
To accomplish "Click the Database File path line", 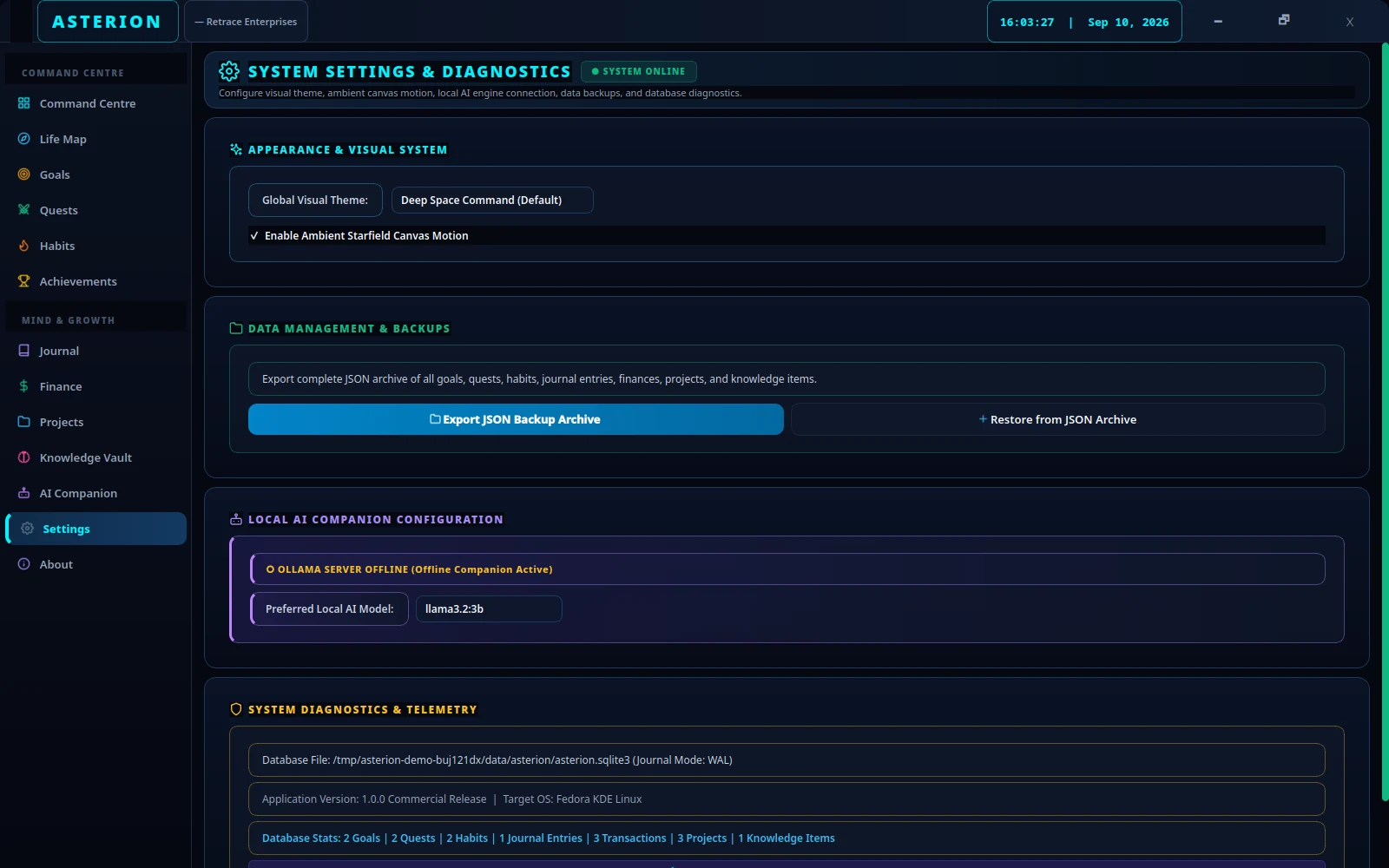I will pyautogui.click(x=787, y=760).
